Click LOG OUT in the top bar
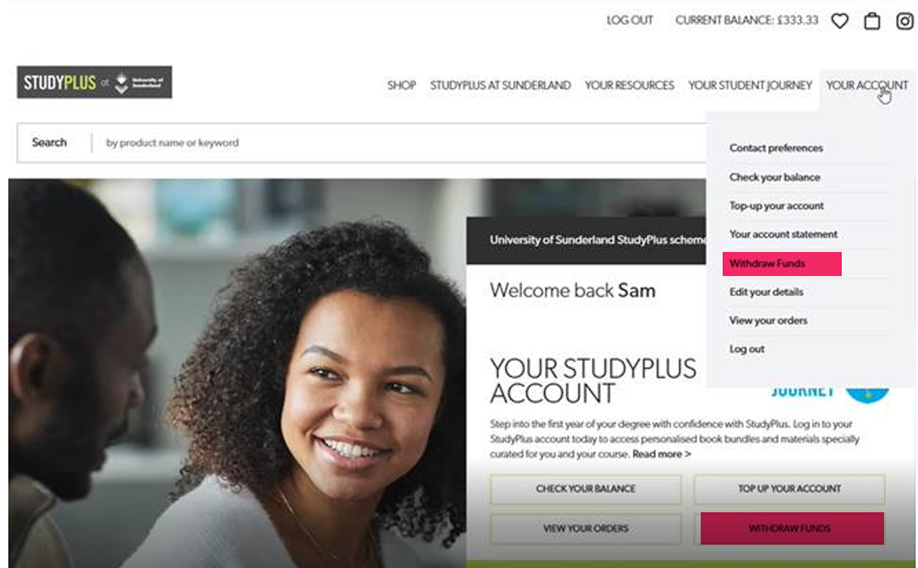918x568 pixels. point(629,20)
